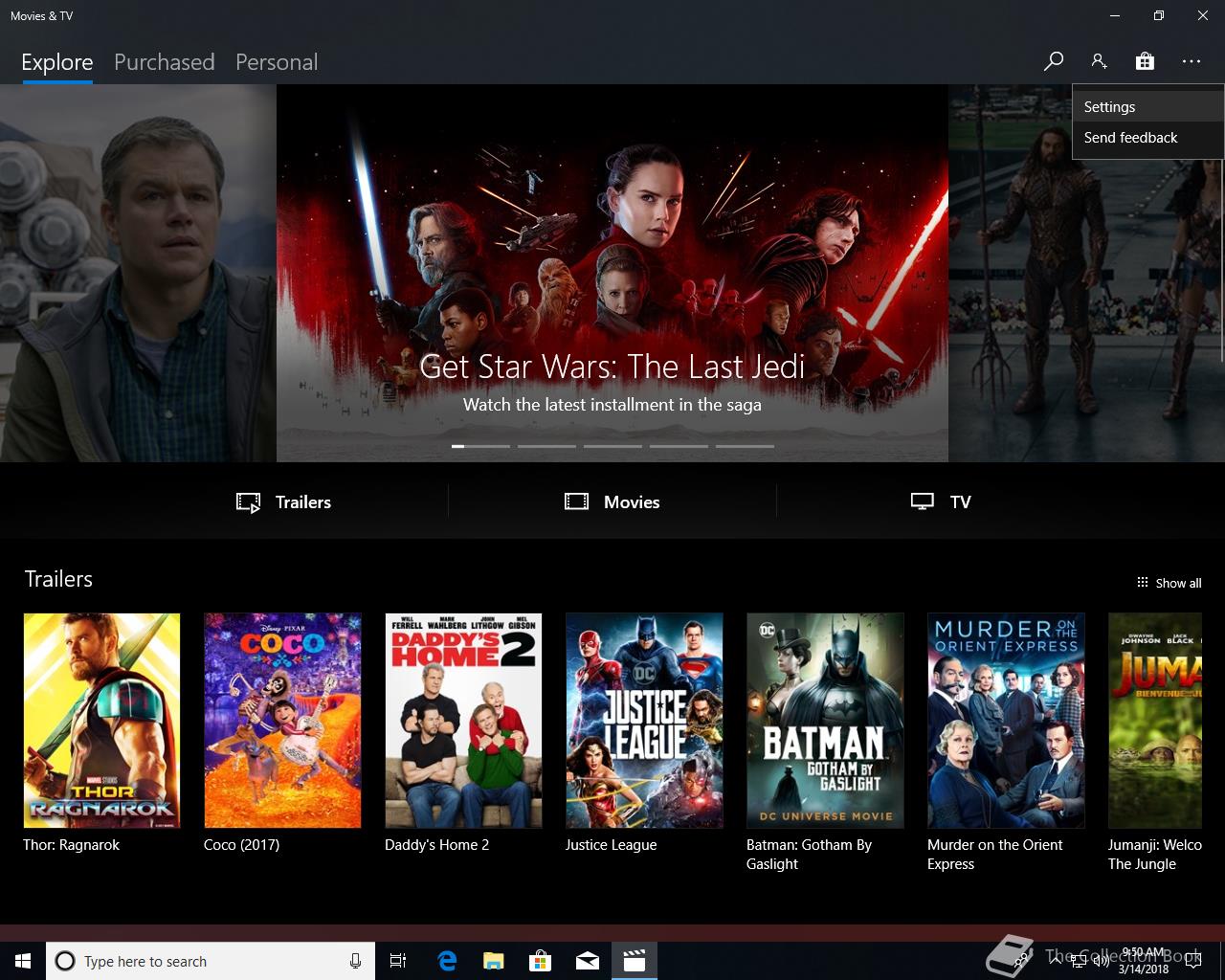Image resolution: width=1225 pixels, height=980 pixels.
Task: Click the Murder on the Orient Express title text
Action: pos(994,855)
